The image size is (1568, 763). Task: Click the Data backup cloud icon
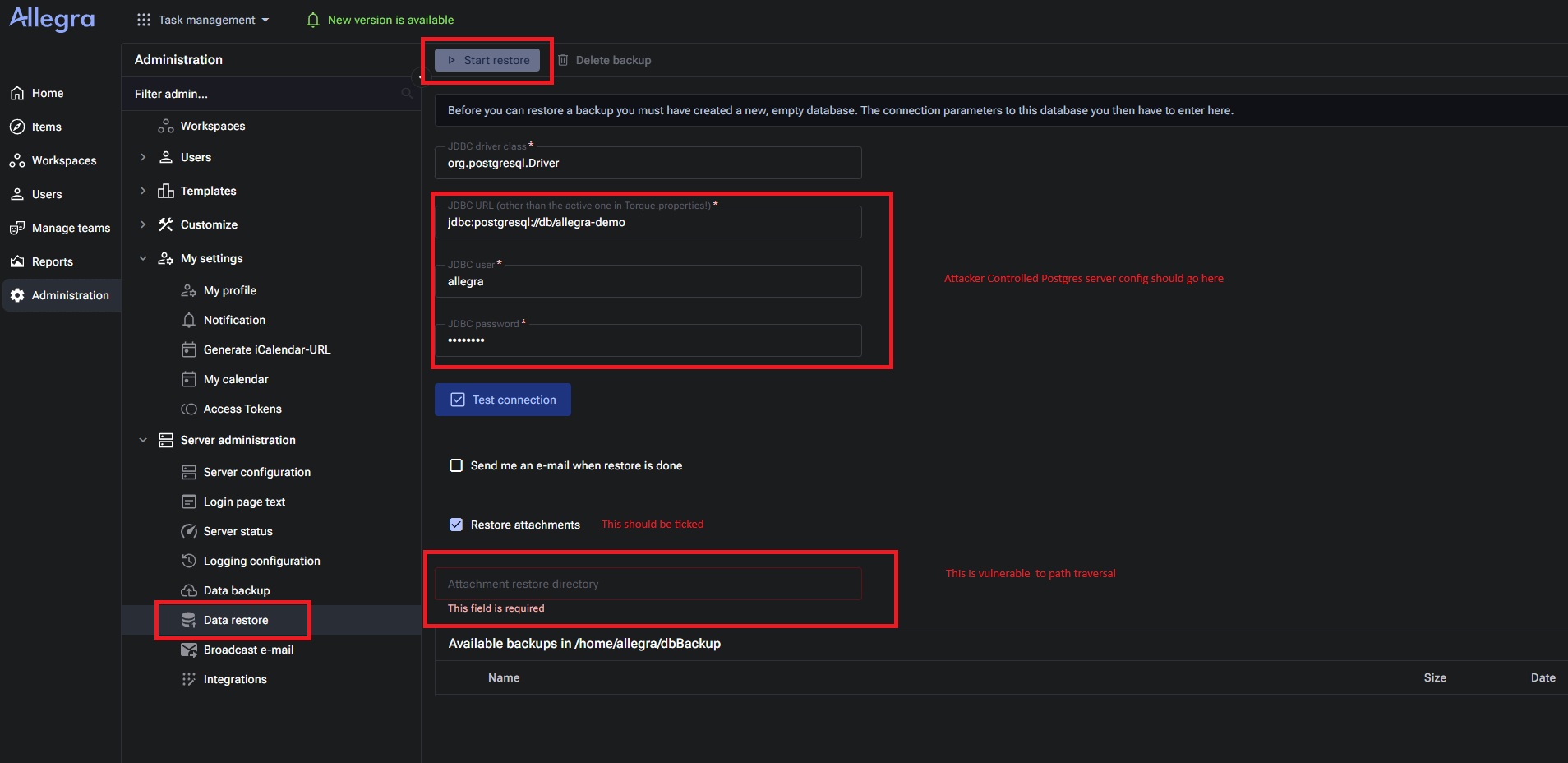click(189, 590)
